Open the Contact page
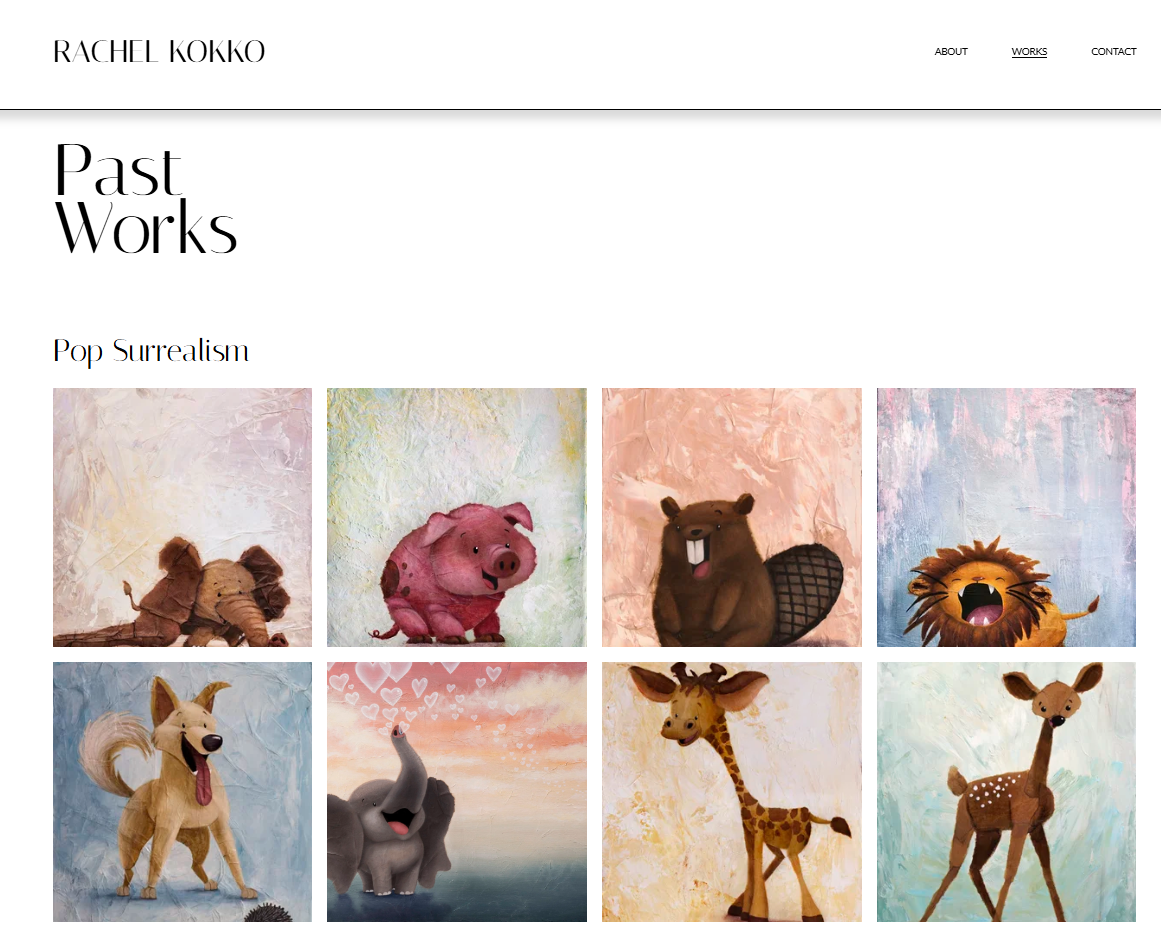 (x=1114, y=51)
